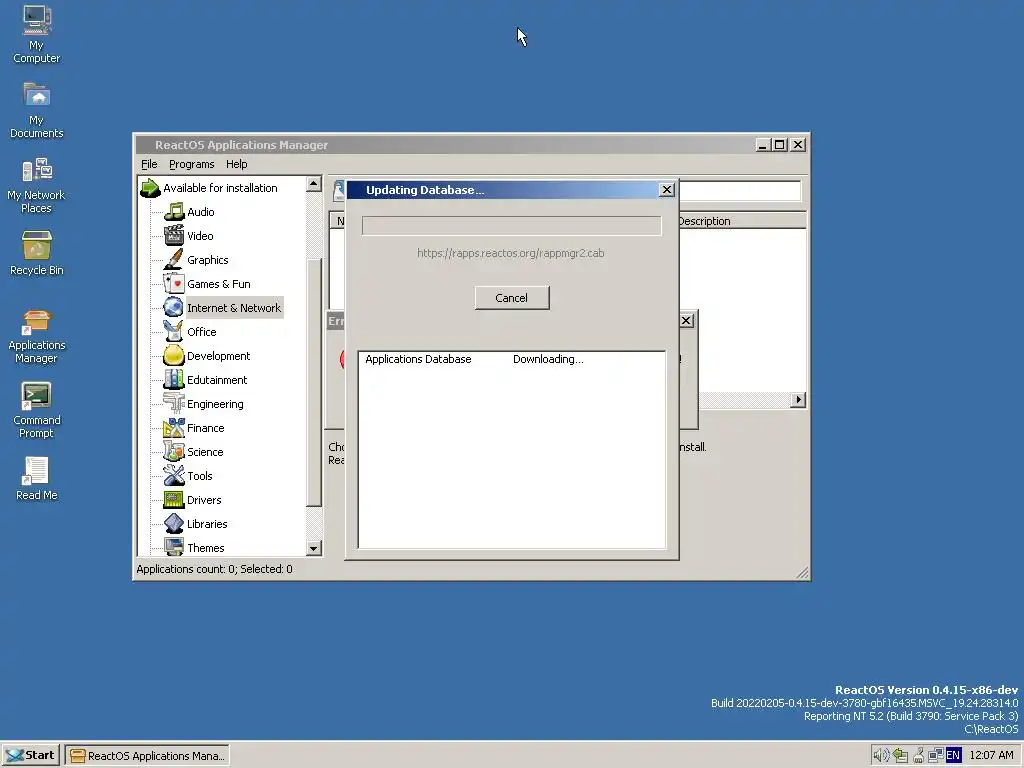Open the Programs menu
This screenshot has height=768, width=1024.
pyautogui.click(x=191, y=164)
